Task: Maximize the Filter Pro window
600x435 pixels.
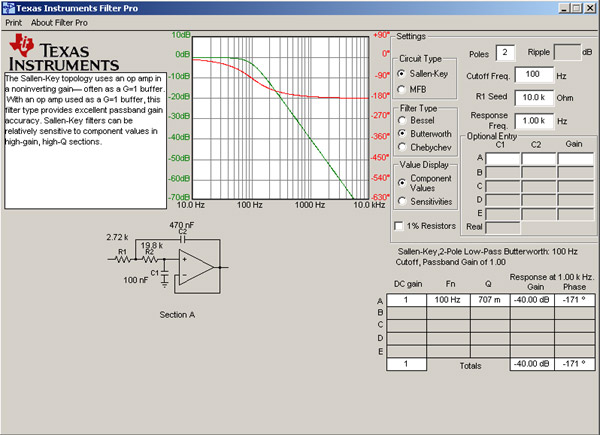Action: [x=576, y=8]
